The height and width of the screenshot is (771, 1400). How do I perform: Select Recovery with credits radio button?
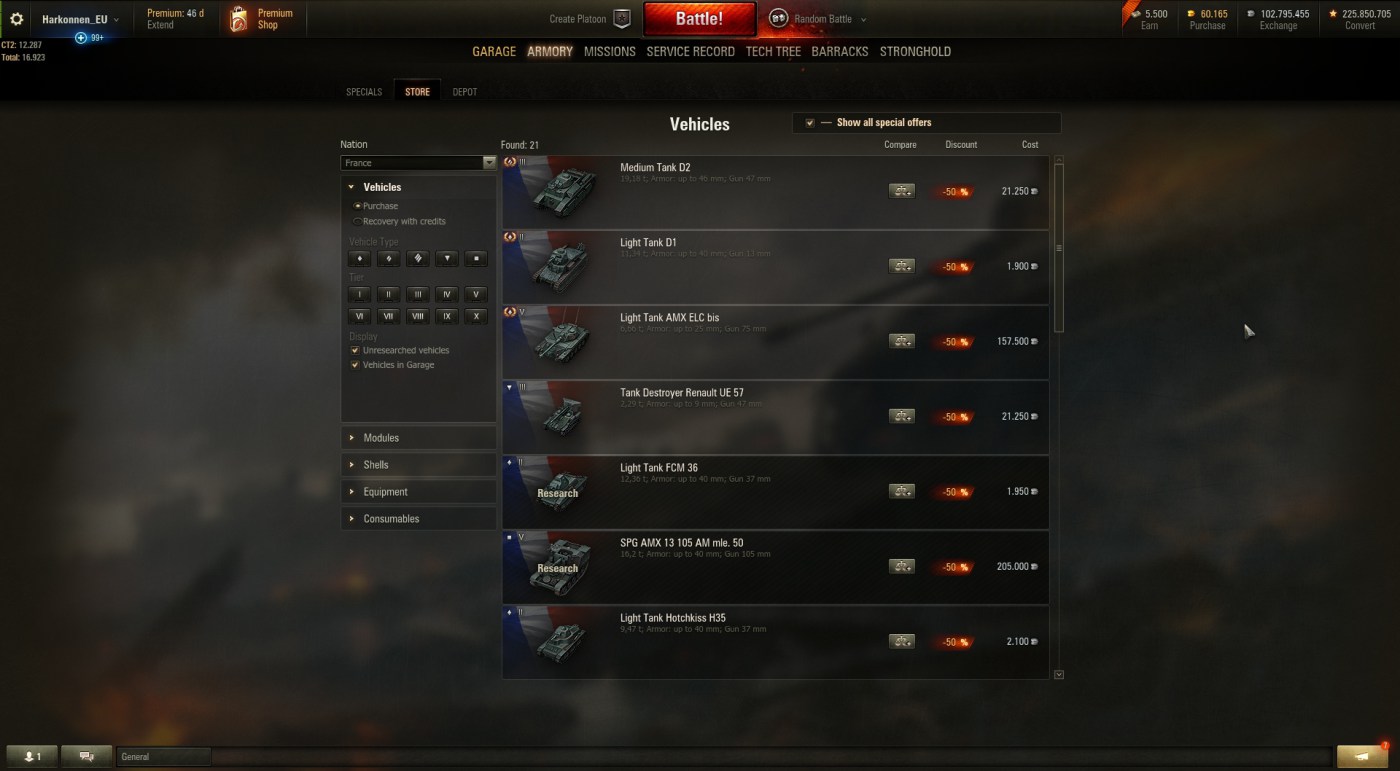[358, 221]
